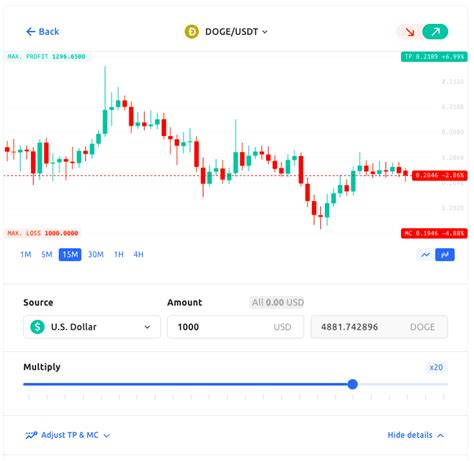Click the back arrow icon
Screen dimensions: 474x461
[30, 32]
